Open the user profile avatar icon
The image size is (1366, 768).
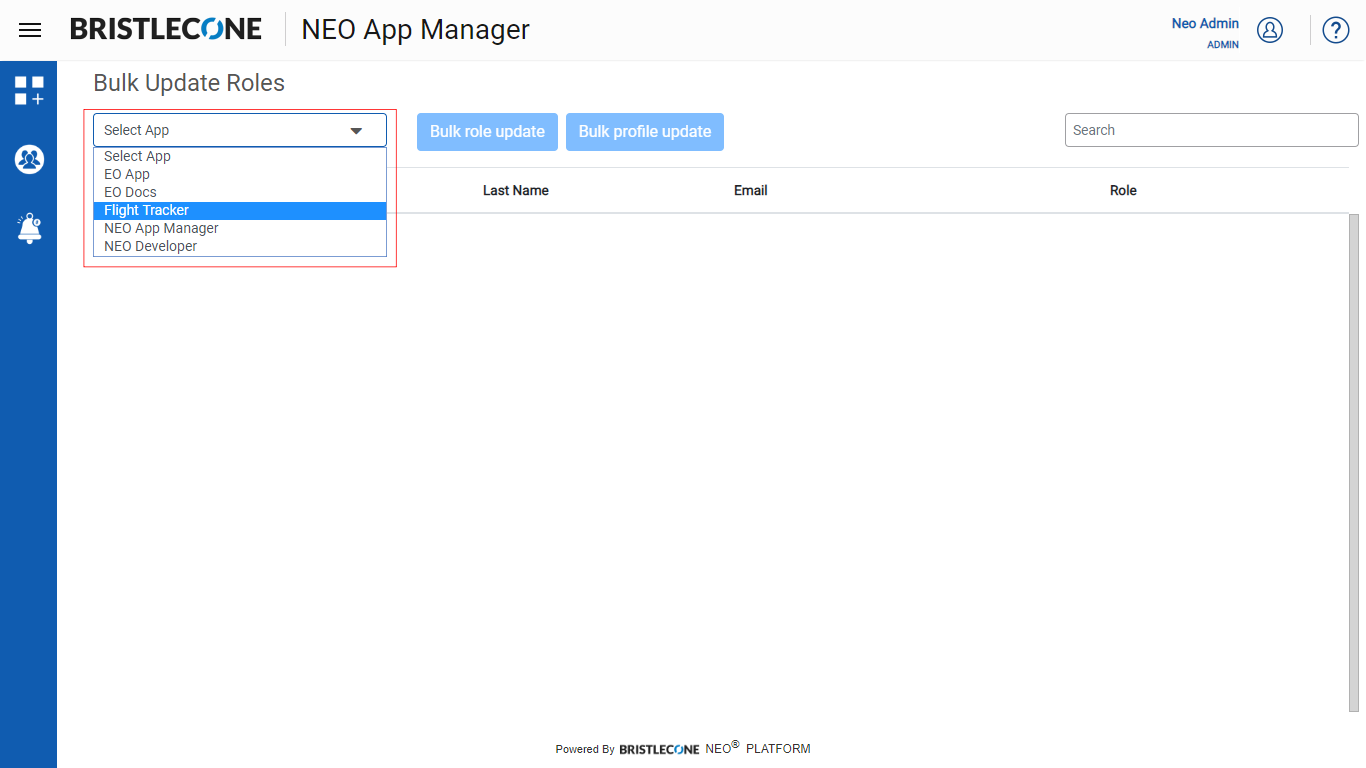point(1270,30)
